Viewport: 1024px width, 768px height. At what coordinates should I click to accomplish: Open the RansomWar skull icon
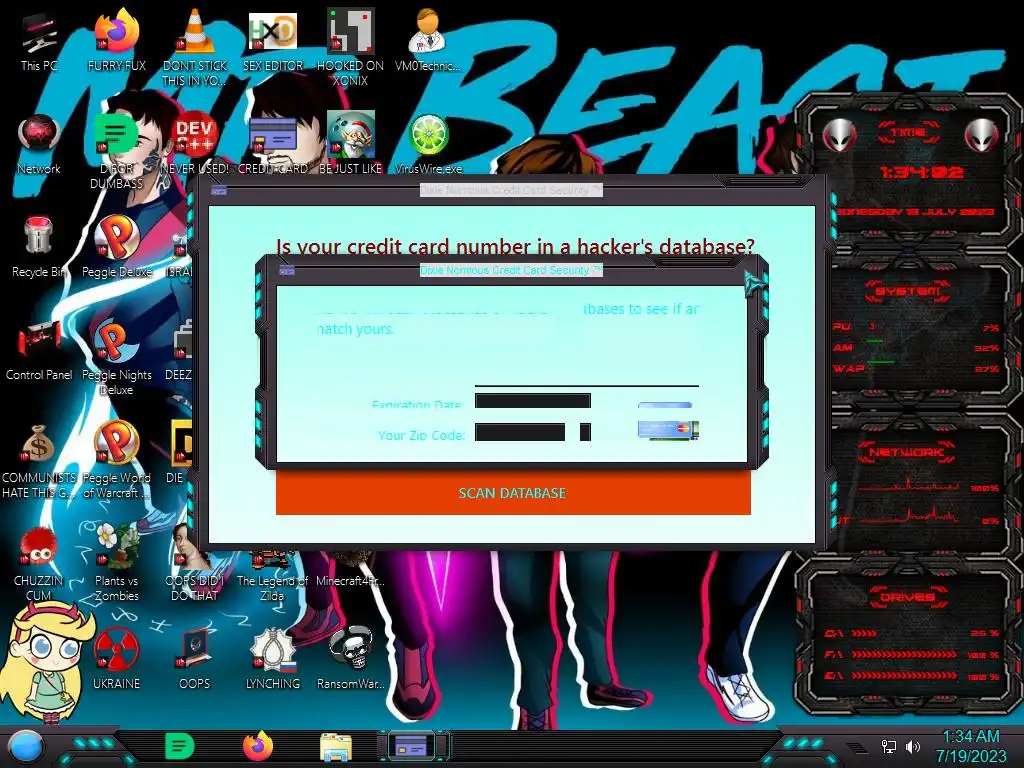click(350, 658)
